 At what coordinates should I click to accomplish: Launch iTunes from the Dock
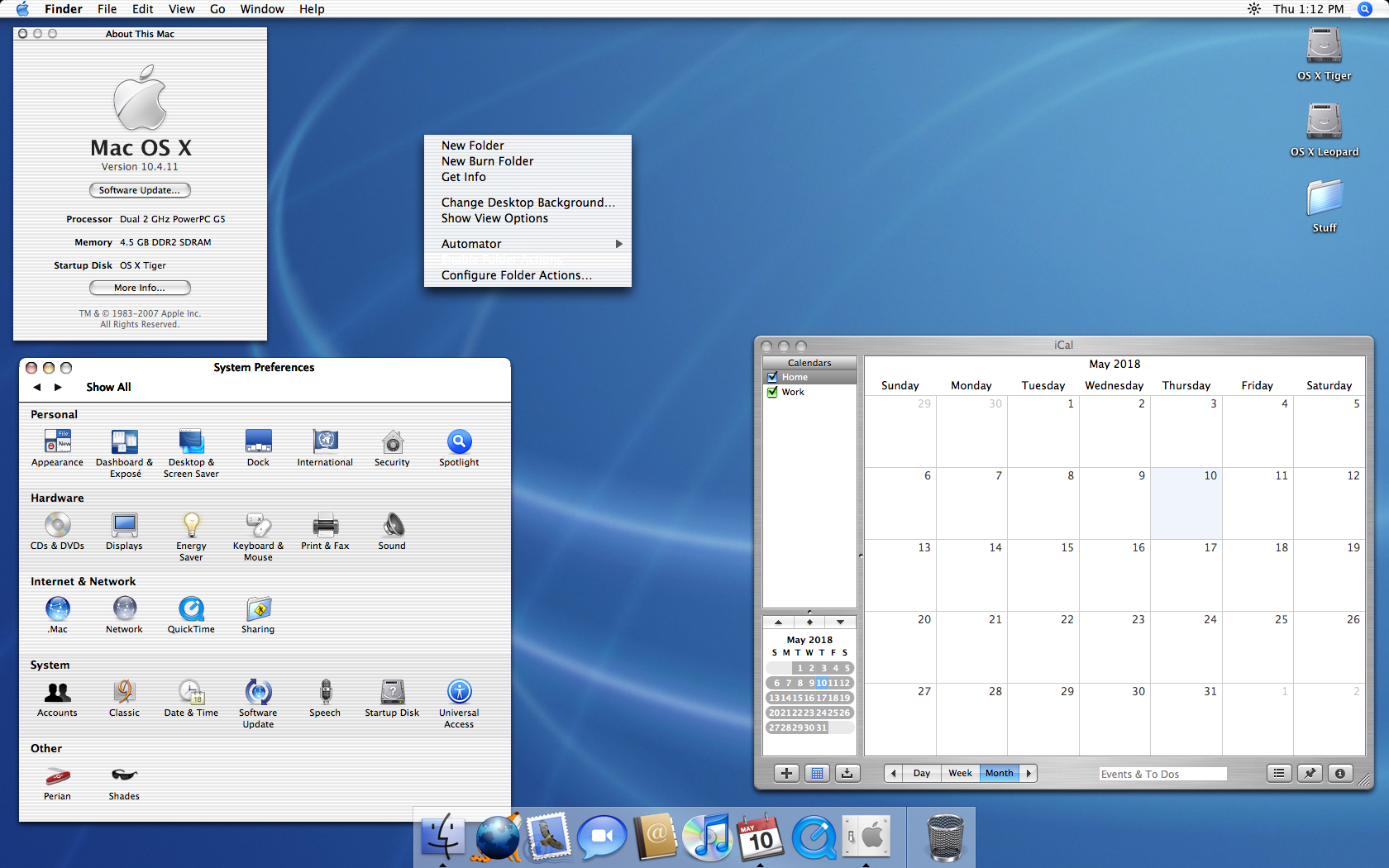point(708,837)
